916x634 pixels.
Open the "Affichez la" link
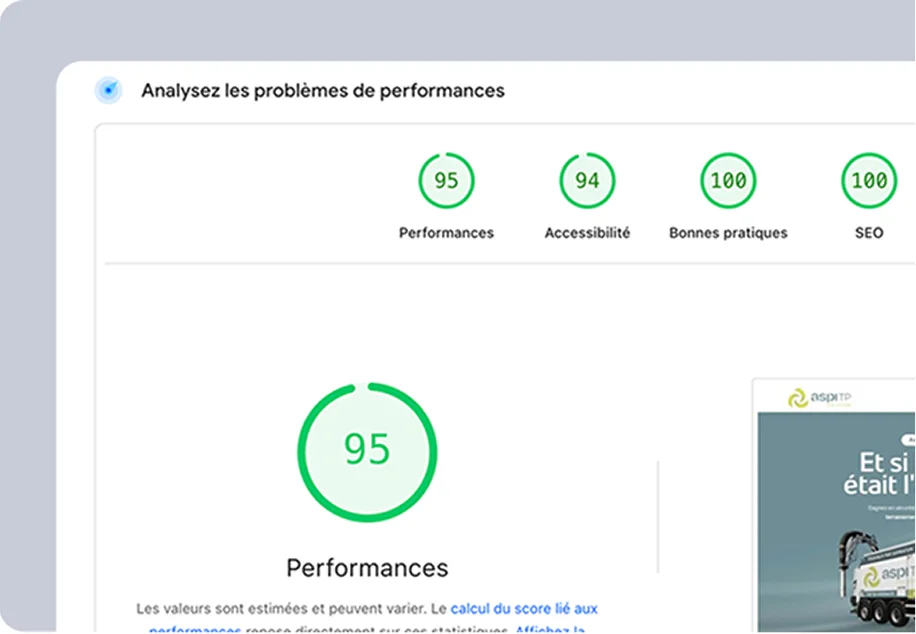tap(550, 629)
